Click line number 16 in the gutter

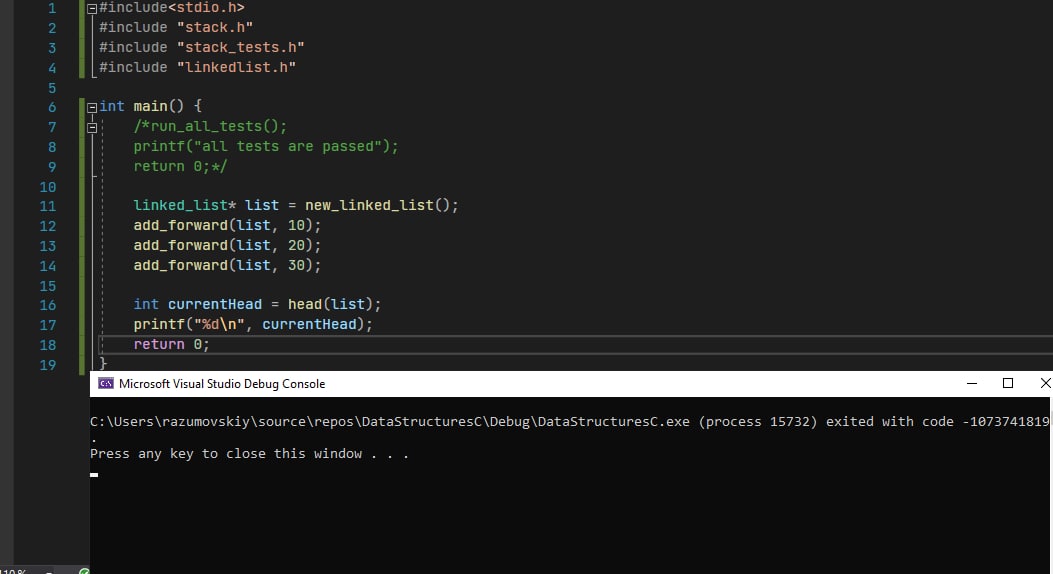coord(48,305)
